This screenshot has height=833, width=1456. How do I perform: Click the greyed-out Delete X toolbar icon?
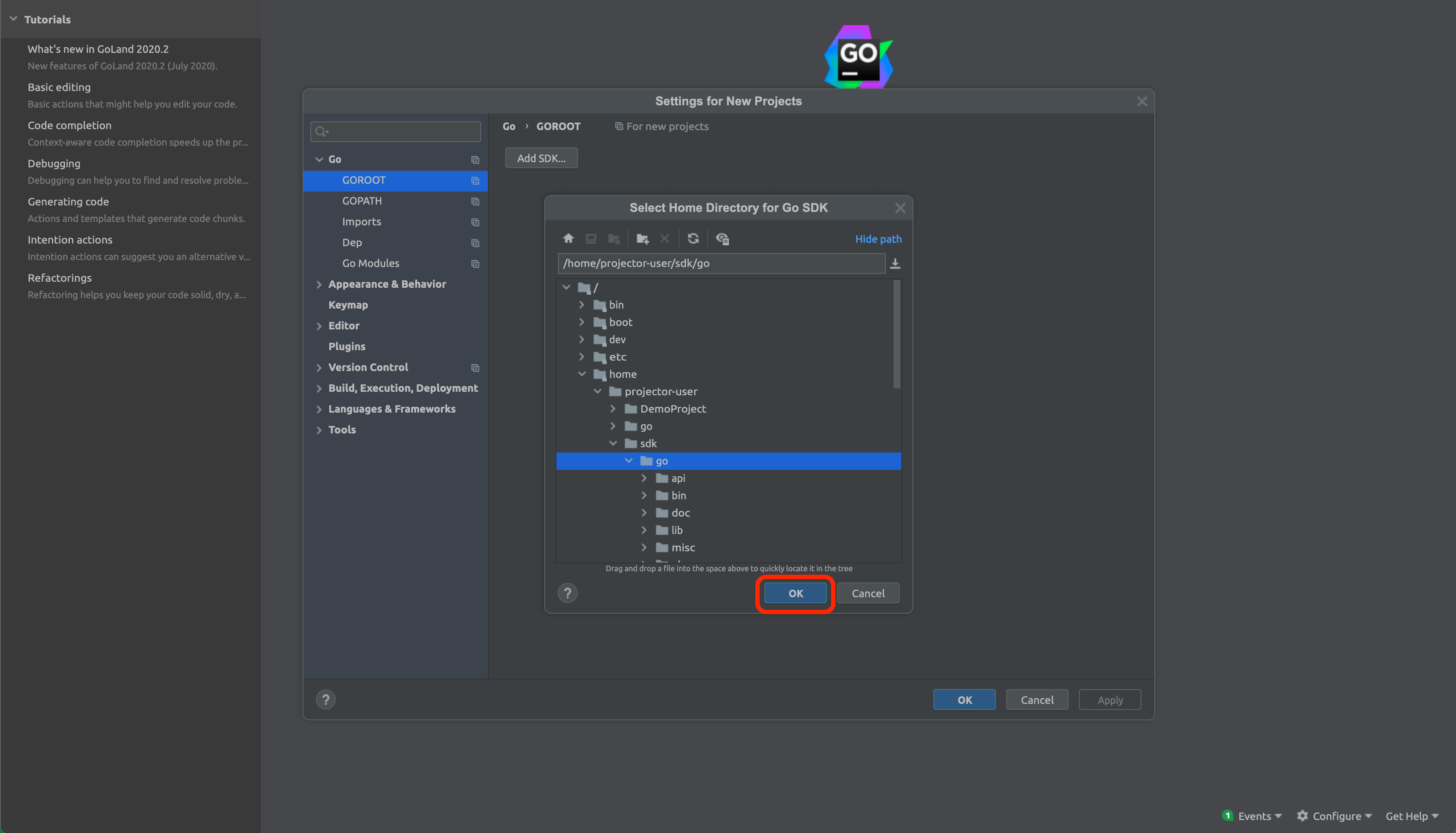(664, 238)
